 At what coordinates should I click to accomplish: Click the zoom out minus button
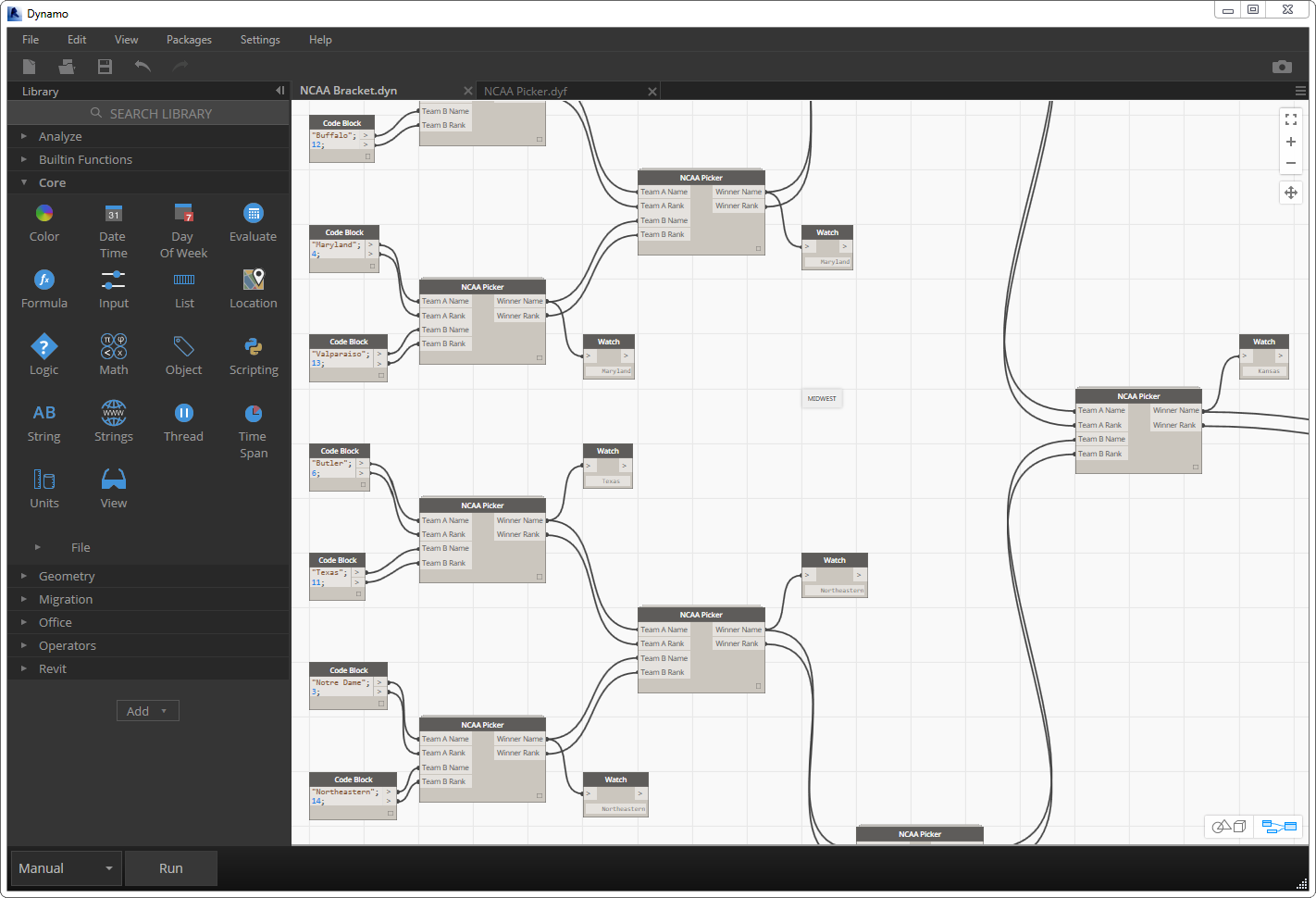(1291, 163)
